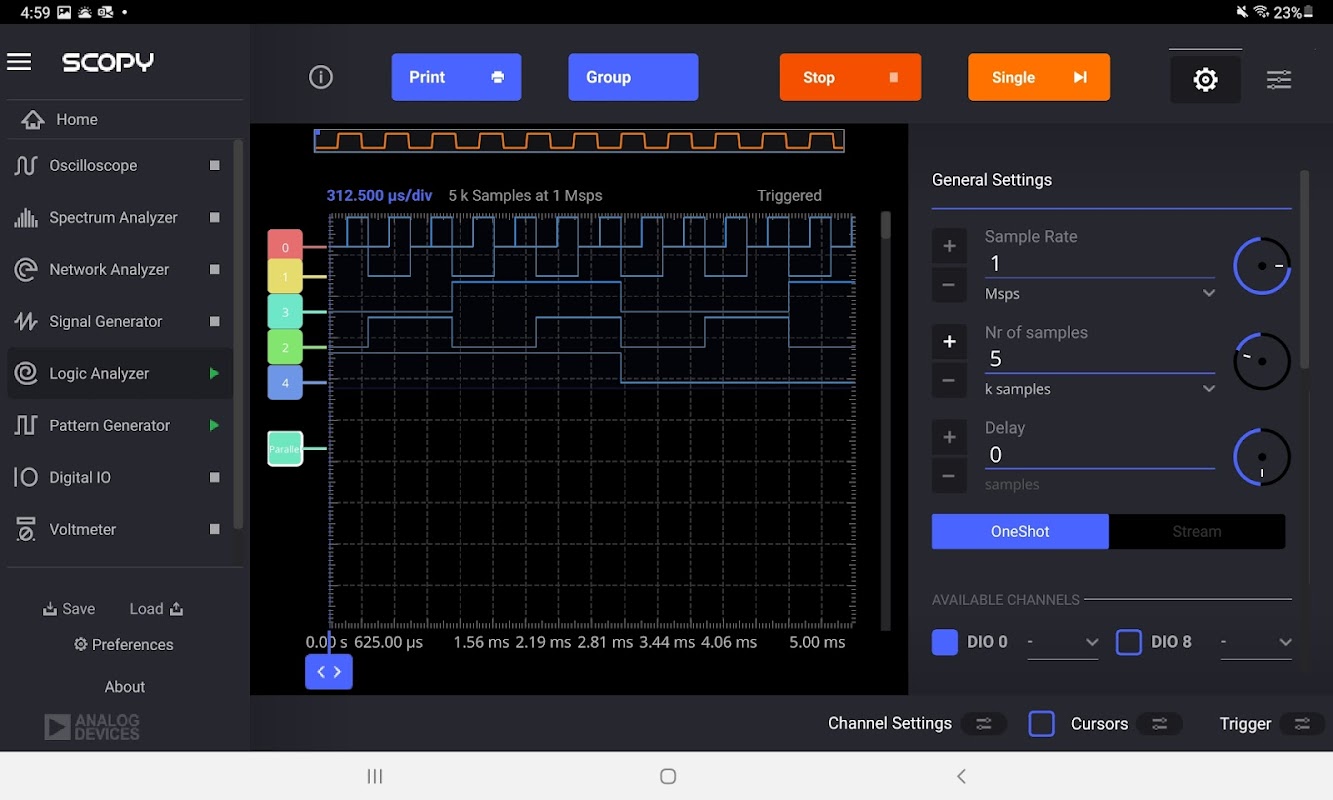The width and height of the screenshot is (1333, 800).
Task: Toggle Network Analyzer run square indicator
Action: (x=214, y=269)
